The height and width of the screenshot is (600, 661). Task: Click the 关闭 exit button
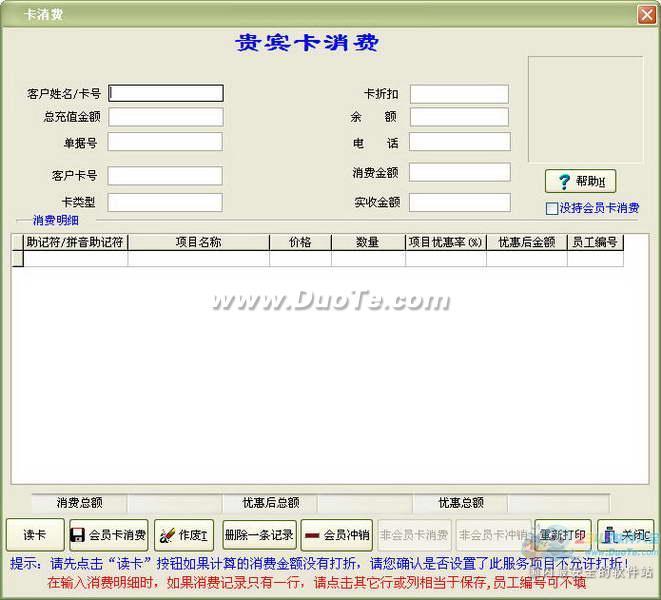tap(625, 535)
